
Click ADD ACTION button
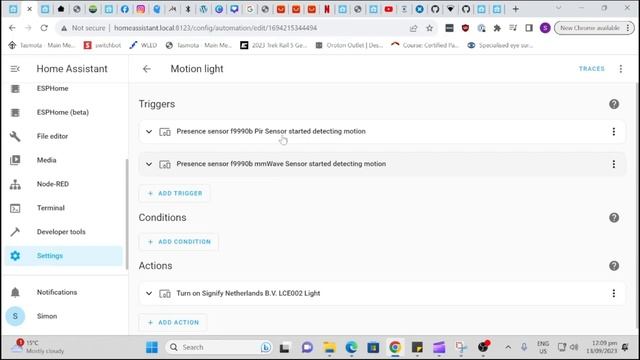[173, 322]
